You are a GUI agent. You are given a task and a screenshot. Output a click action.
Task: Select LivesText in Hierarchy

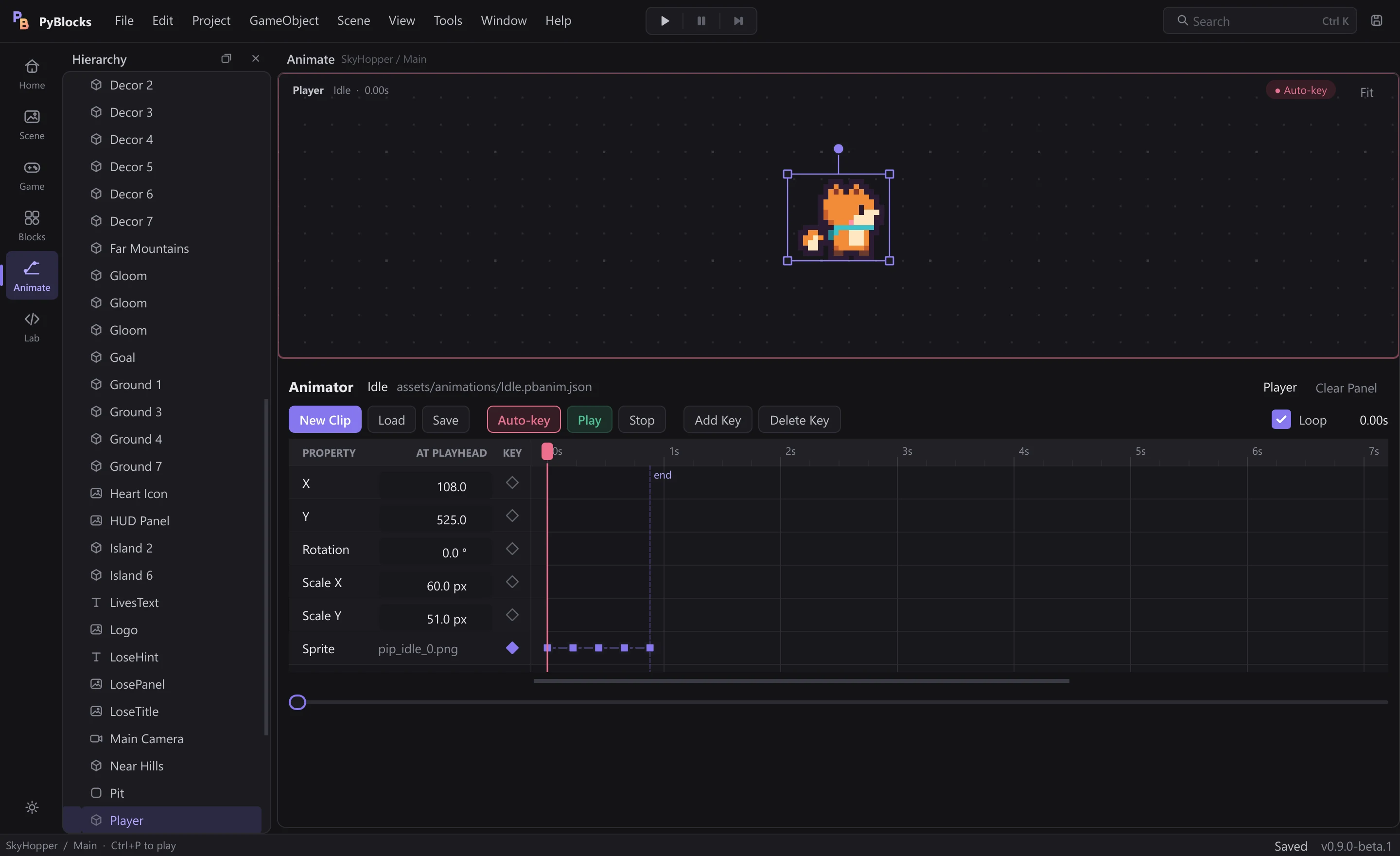point(162,603)
